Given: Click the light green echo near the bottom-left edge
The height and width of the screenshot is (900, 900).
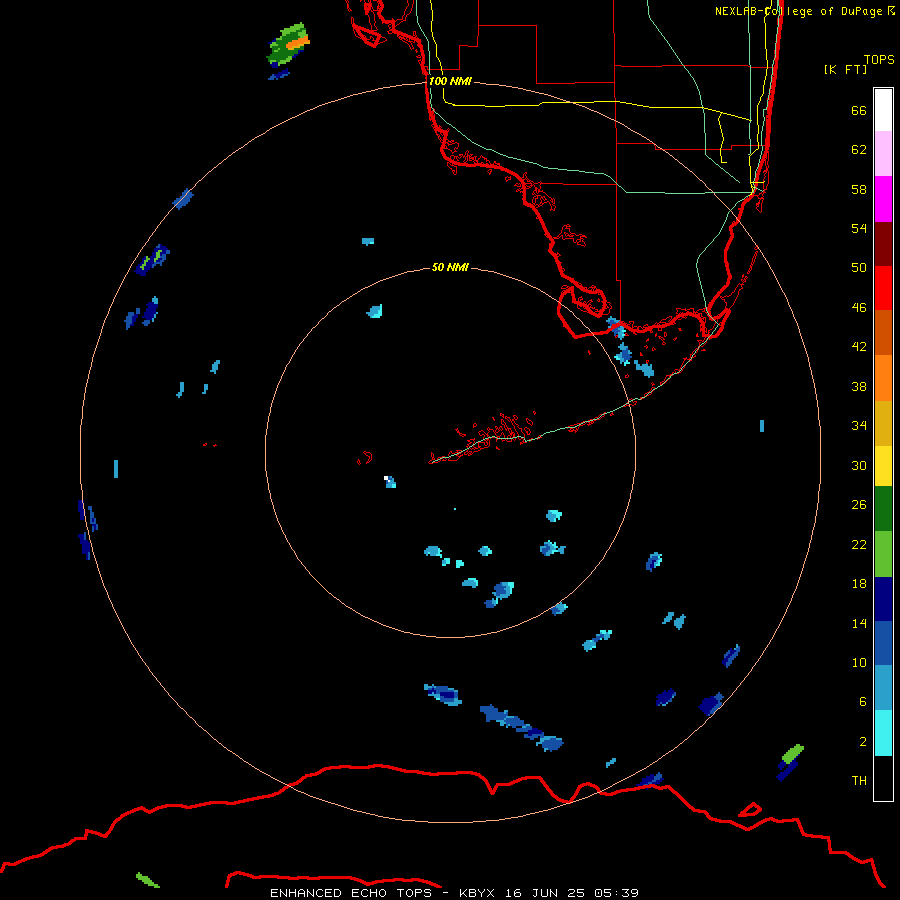Looking at the screenshot, I should click(x=148, y=880).
